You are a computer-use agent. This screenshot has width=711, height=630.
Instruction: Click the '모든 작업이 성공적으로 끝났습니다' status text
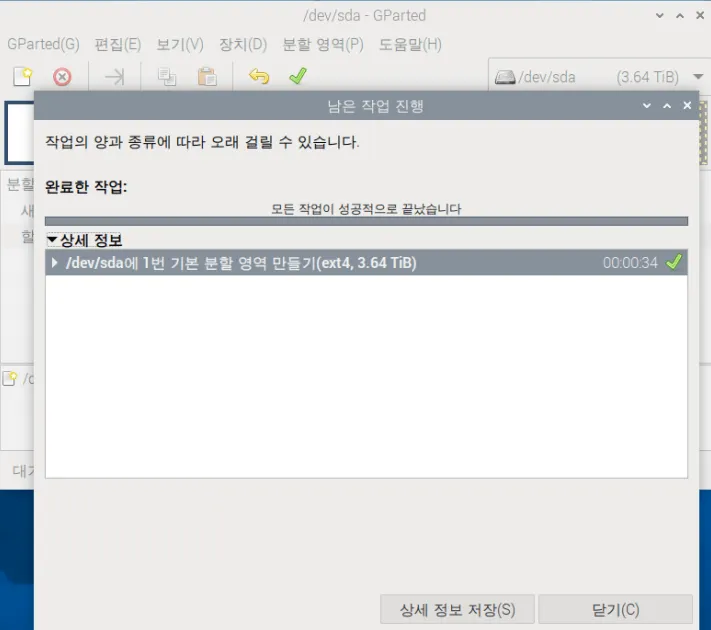(x=366, y=209)
